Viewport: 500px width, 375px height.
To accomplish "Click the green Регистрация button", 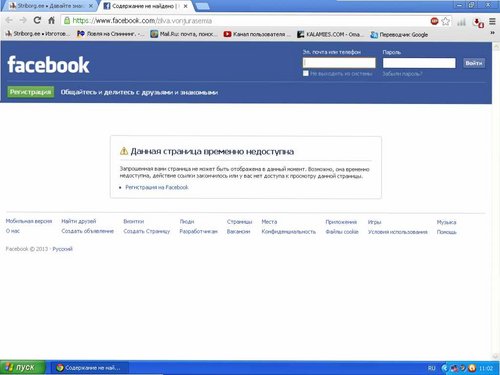I will coord(30,92).
